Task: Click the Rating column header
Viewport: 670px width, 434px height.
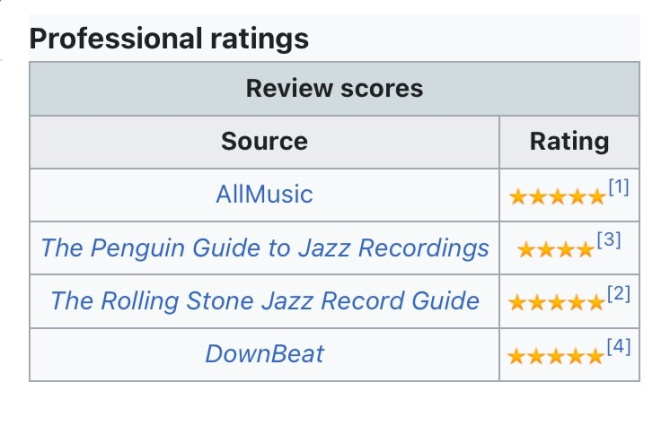Action: coord(569,141)
